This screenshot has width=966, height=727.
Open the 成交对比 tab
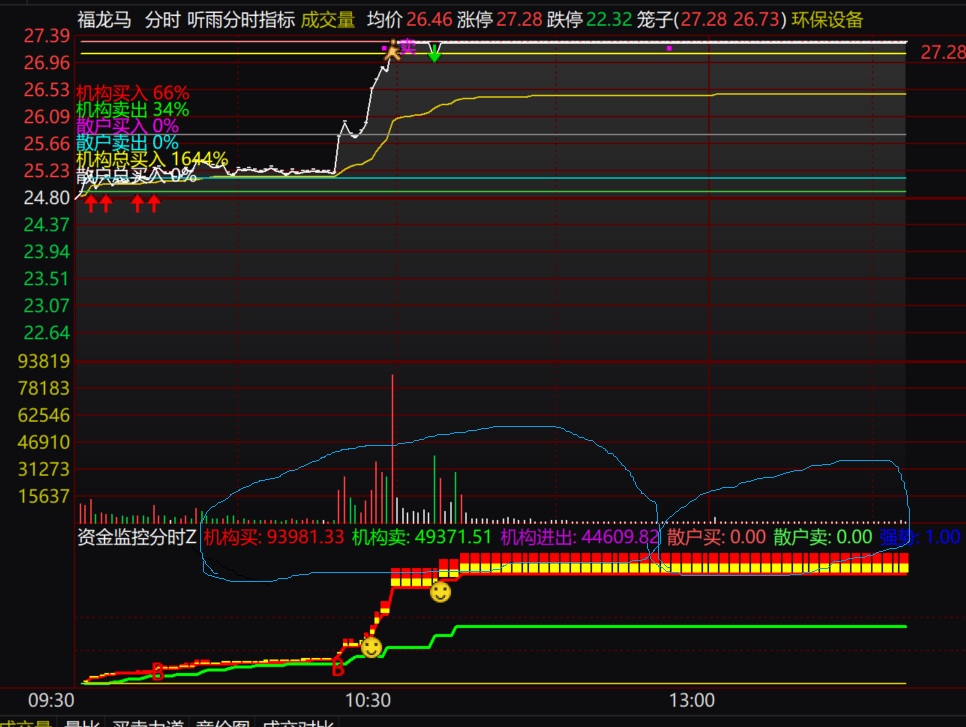297,722
